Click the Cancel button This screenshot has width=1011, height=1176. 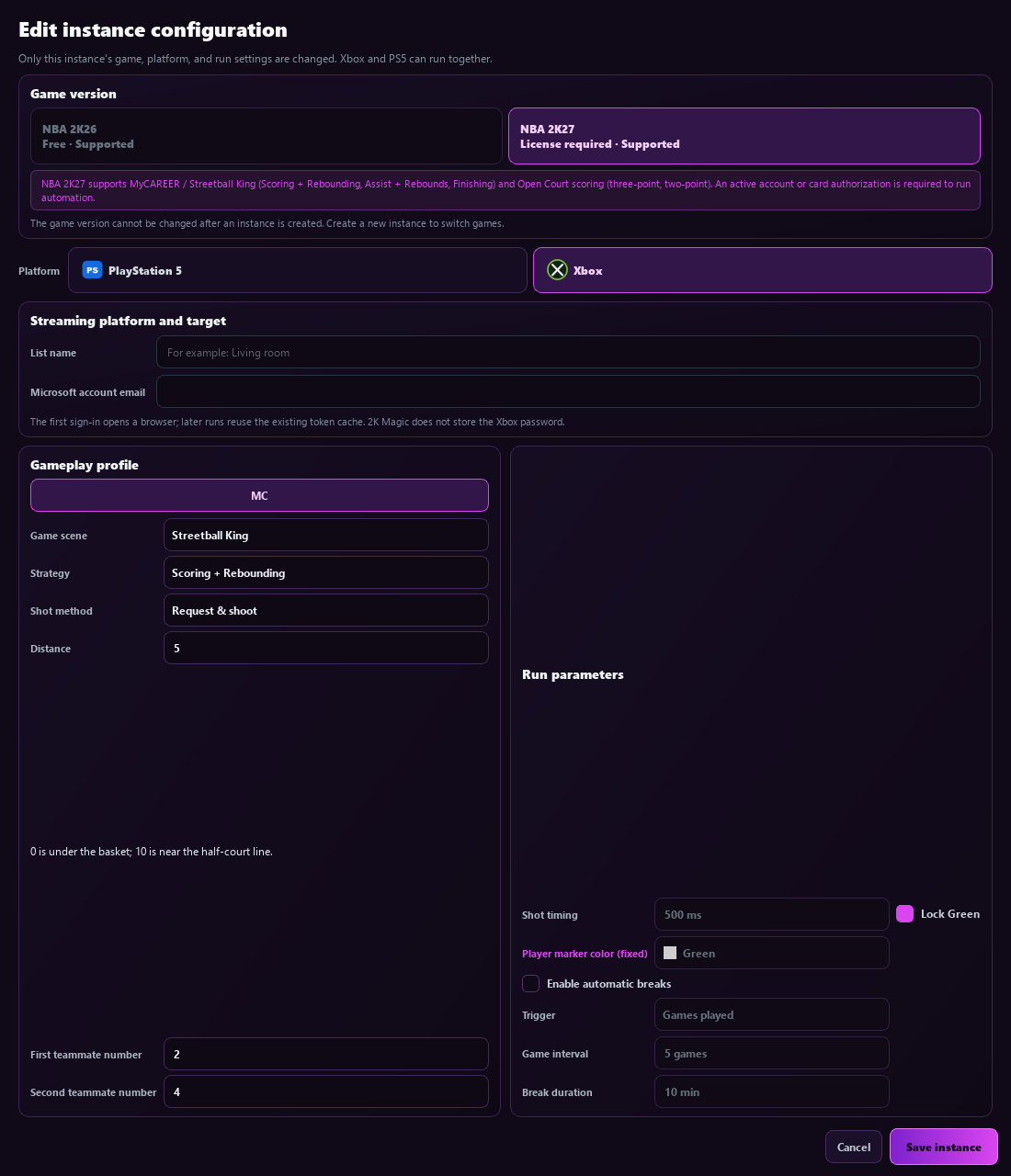(x=854, y=1147)
